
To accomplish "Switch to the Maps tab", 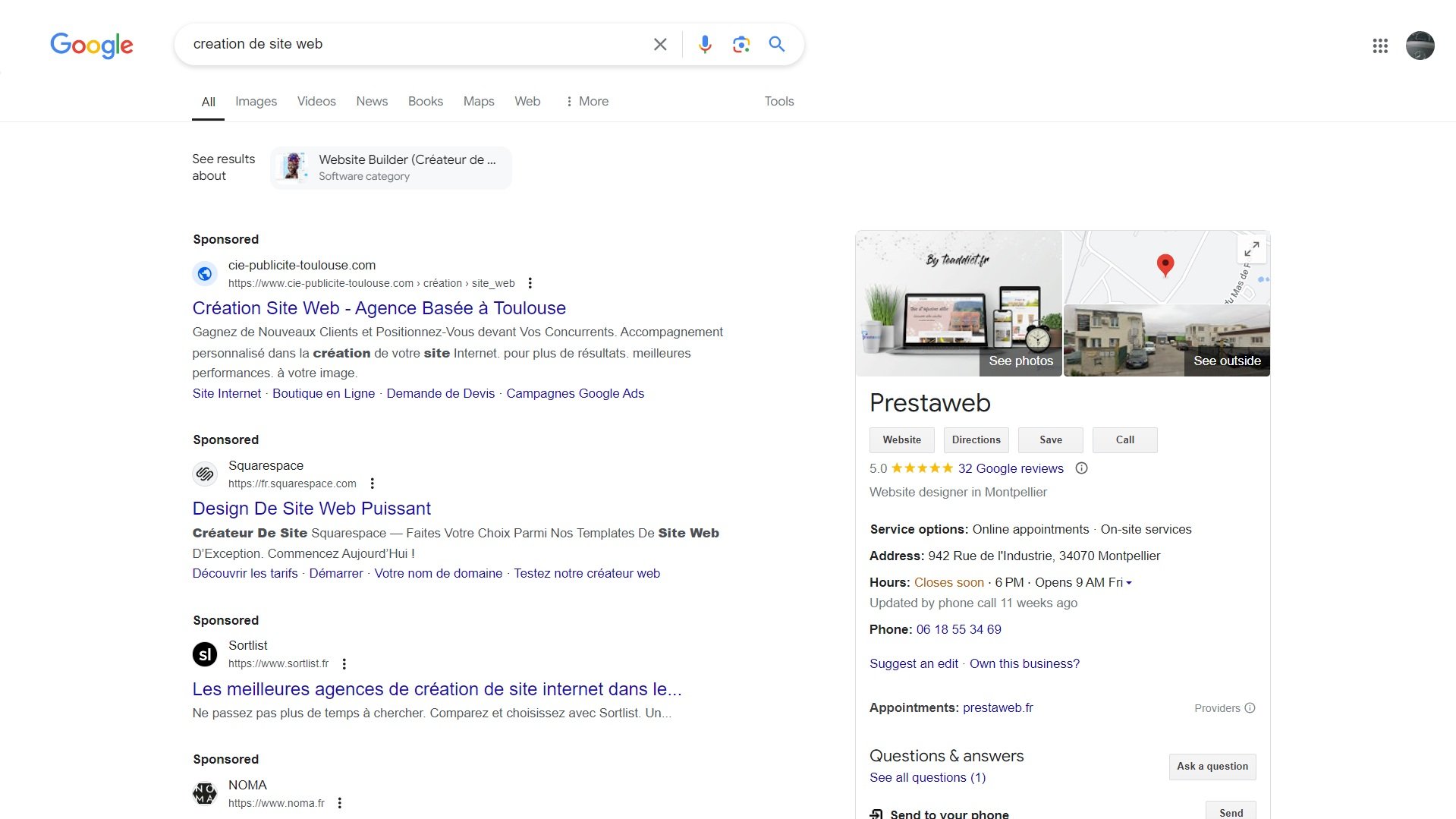I will [479, 102].
